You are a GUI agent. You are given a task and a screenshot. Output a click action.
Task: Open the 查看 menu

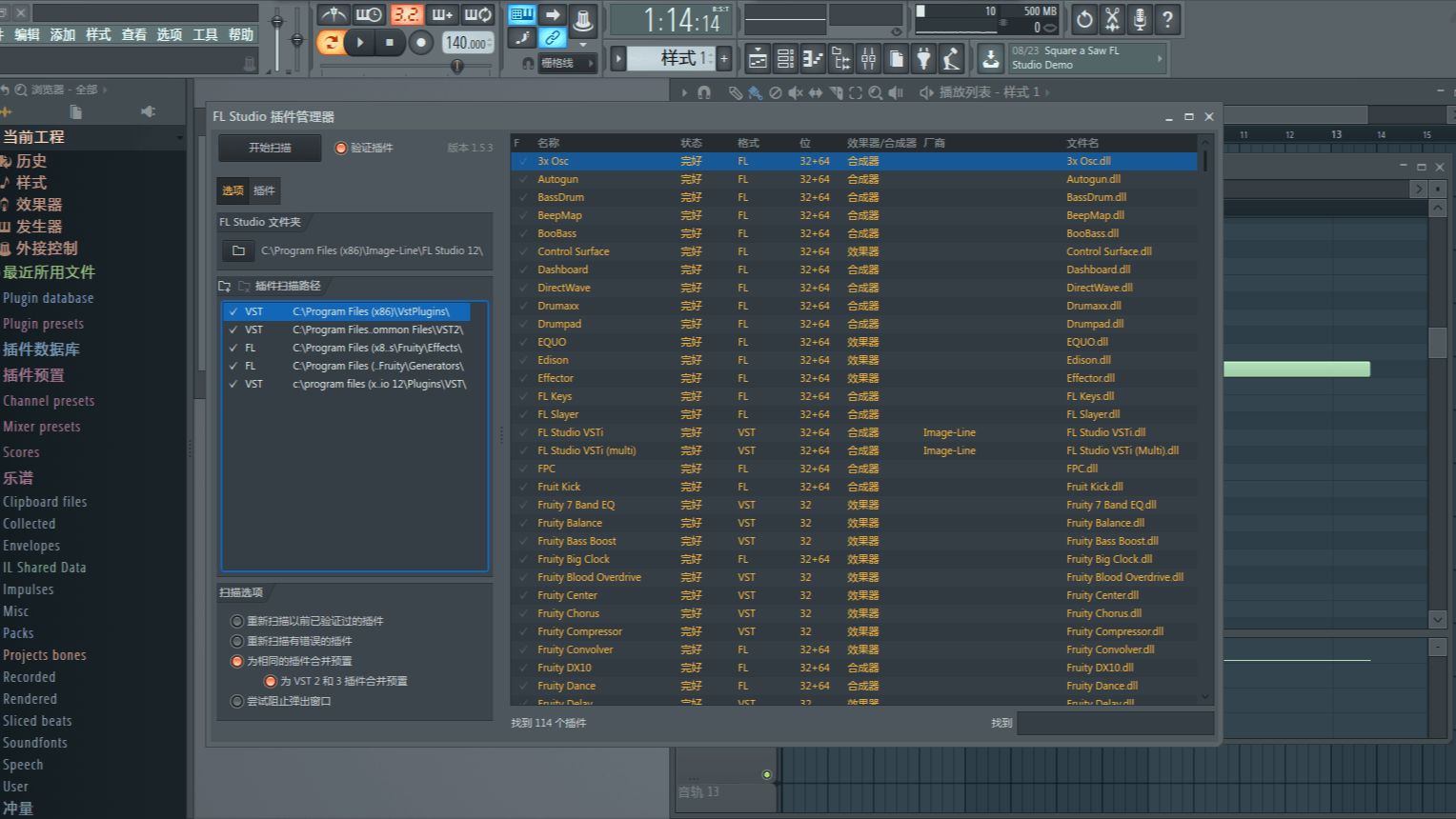[x=134, y=34]
